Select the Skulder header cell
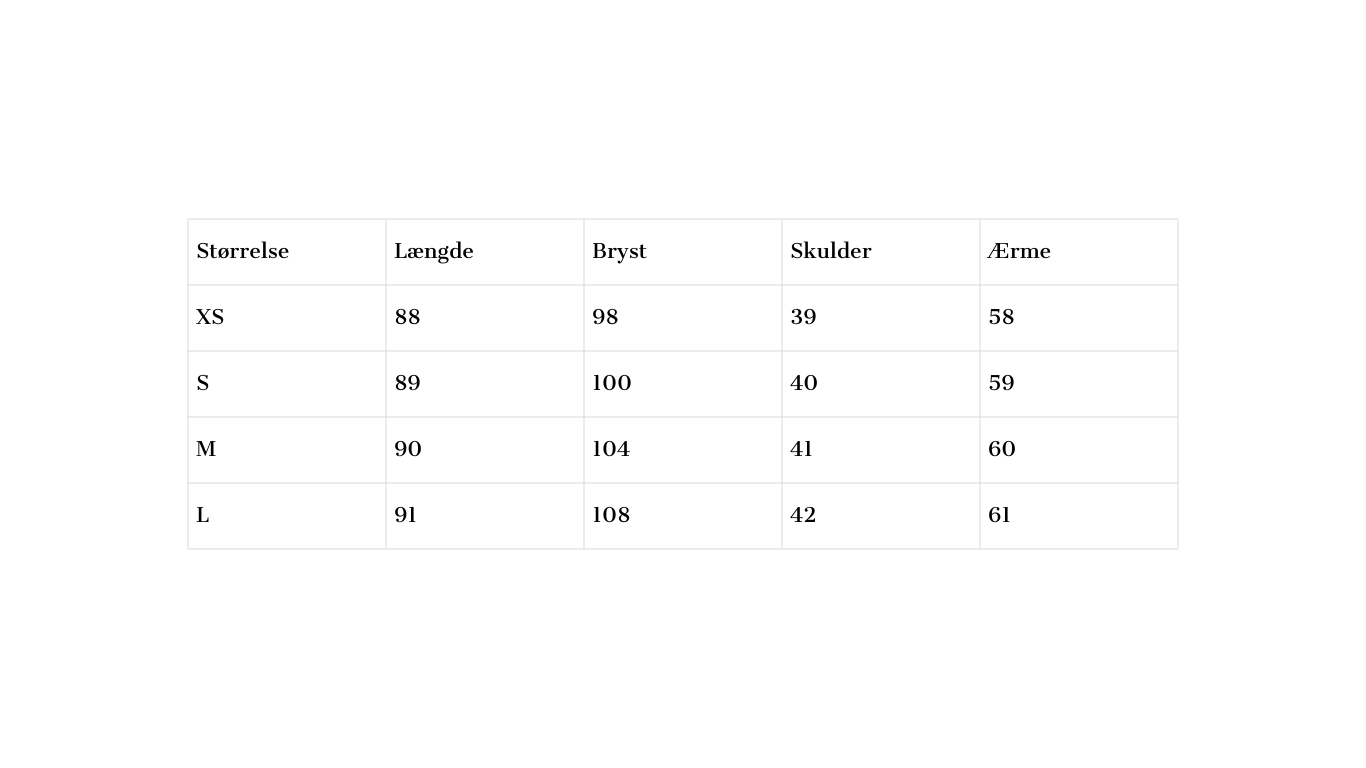 point(831,252)
